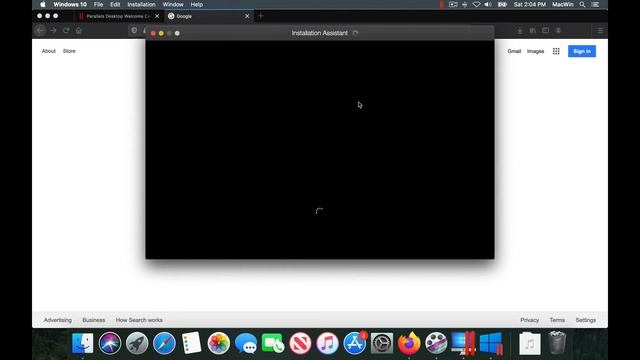Open Parallels Desktop icon in Dock
640x360 pixels.
(x=464, y=343)
